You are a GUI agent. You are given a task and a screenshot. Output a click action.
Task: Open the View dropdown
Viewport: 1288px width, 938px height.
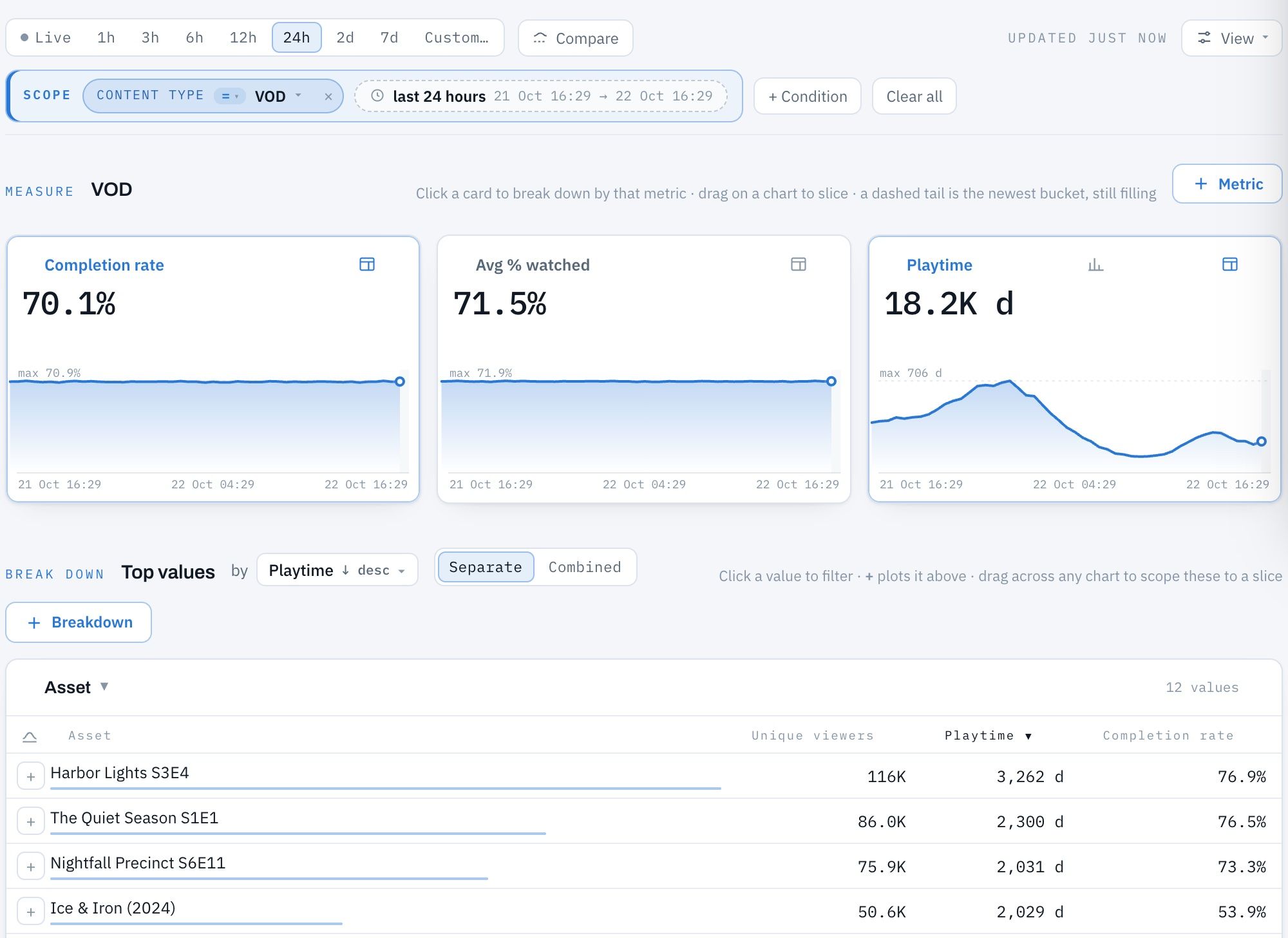point(1232,38)
